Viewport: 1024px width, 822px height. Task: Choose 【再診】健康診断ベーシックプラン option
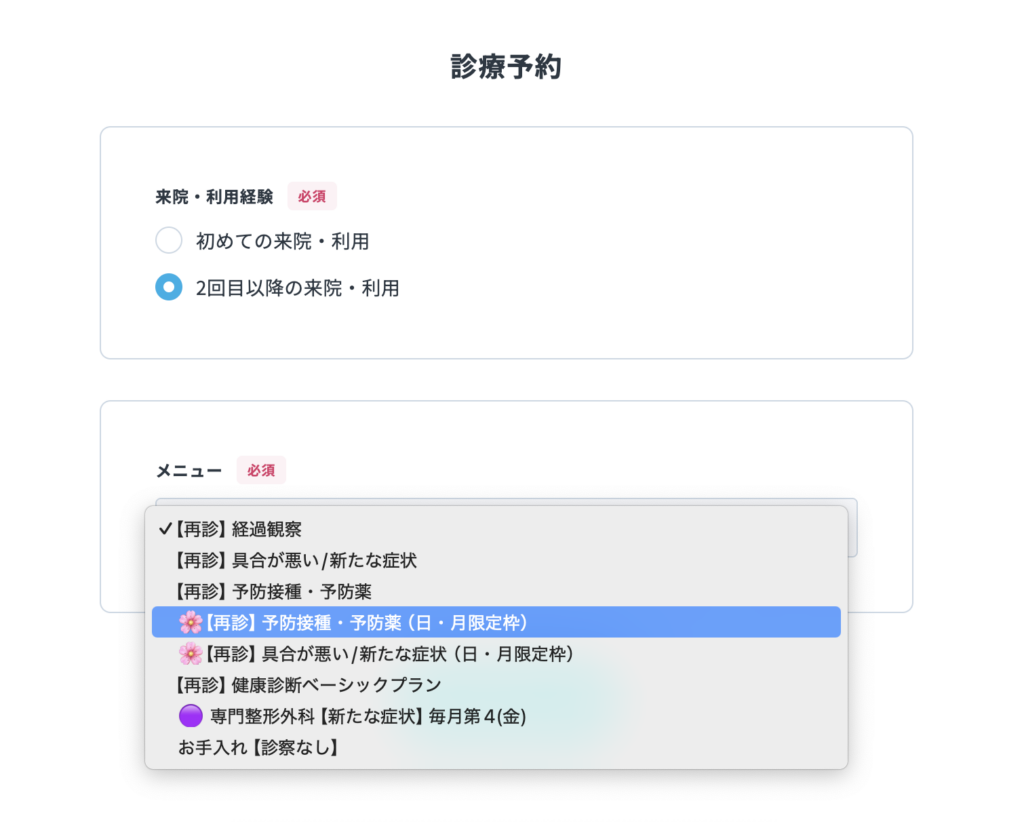point(309,685)
